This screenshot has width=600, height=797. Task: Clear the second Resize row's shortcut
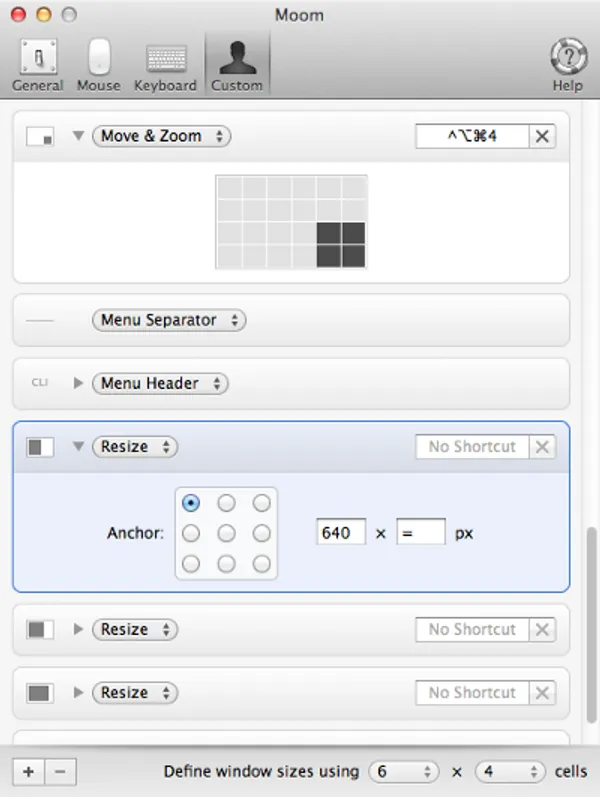(542, 630)
